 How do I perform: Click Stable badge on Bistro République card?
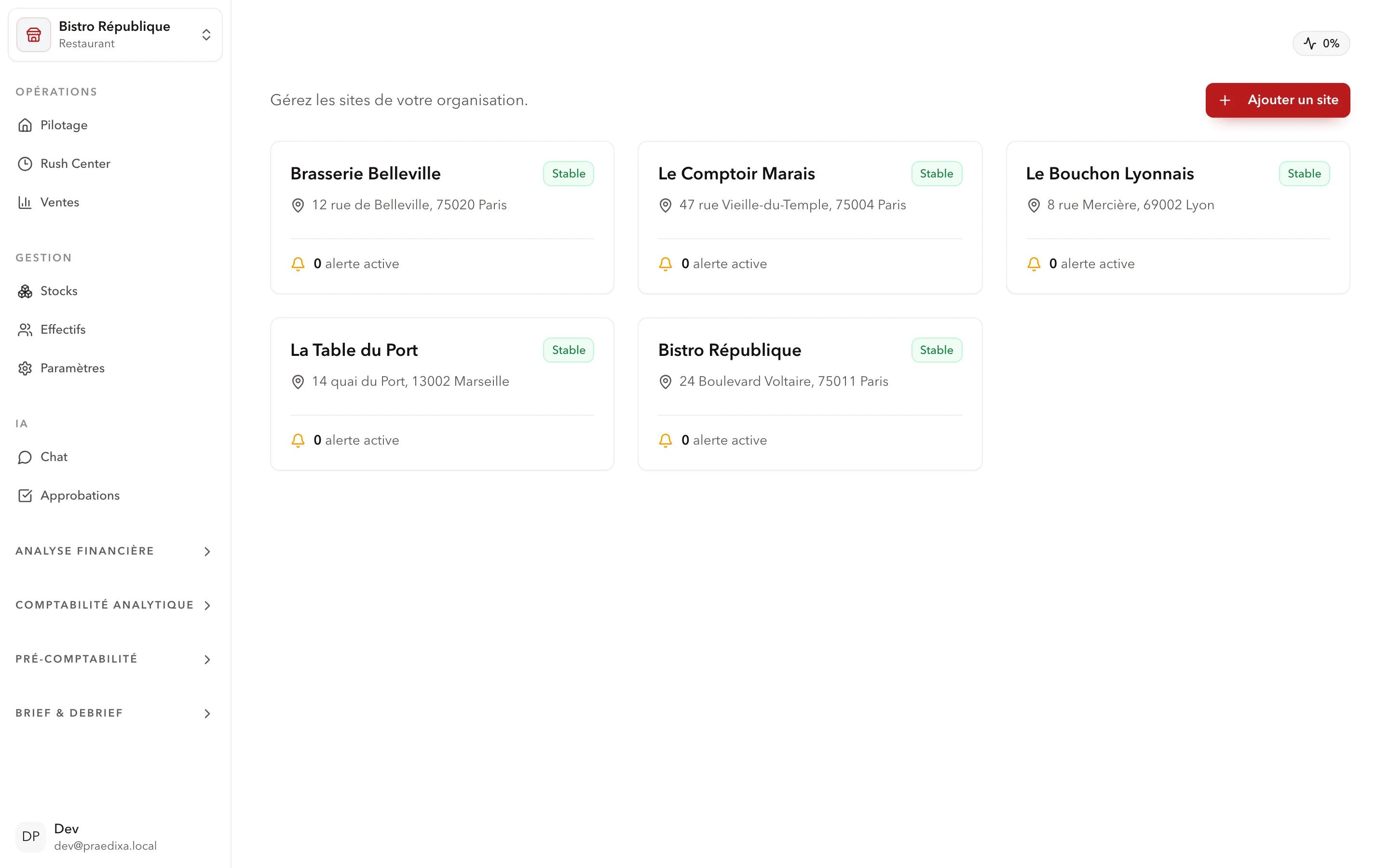[x=936, y=350]
